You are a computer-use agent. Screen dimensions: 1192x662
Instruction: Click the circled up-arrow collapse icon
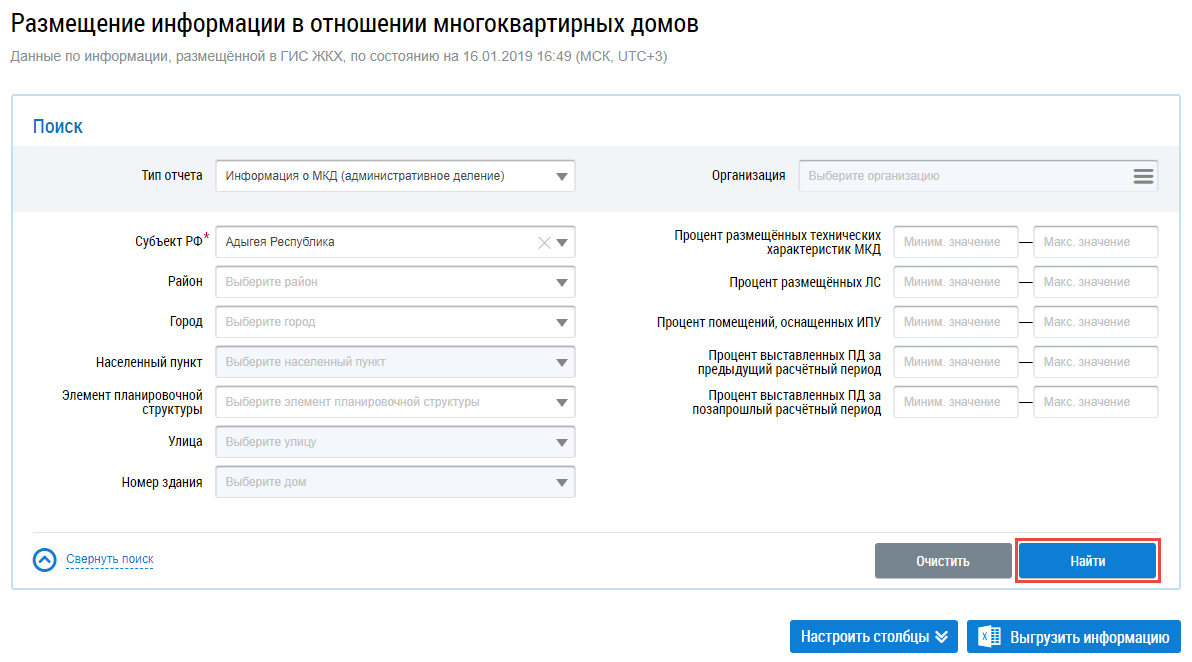coord(44,560)
